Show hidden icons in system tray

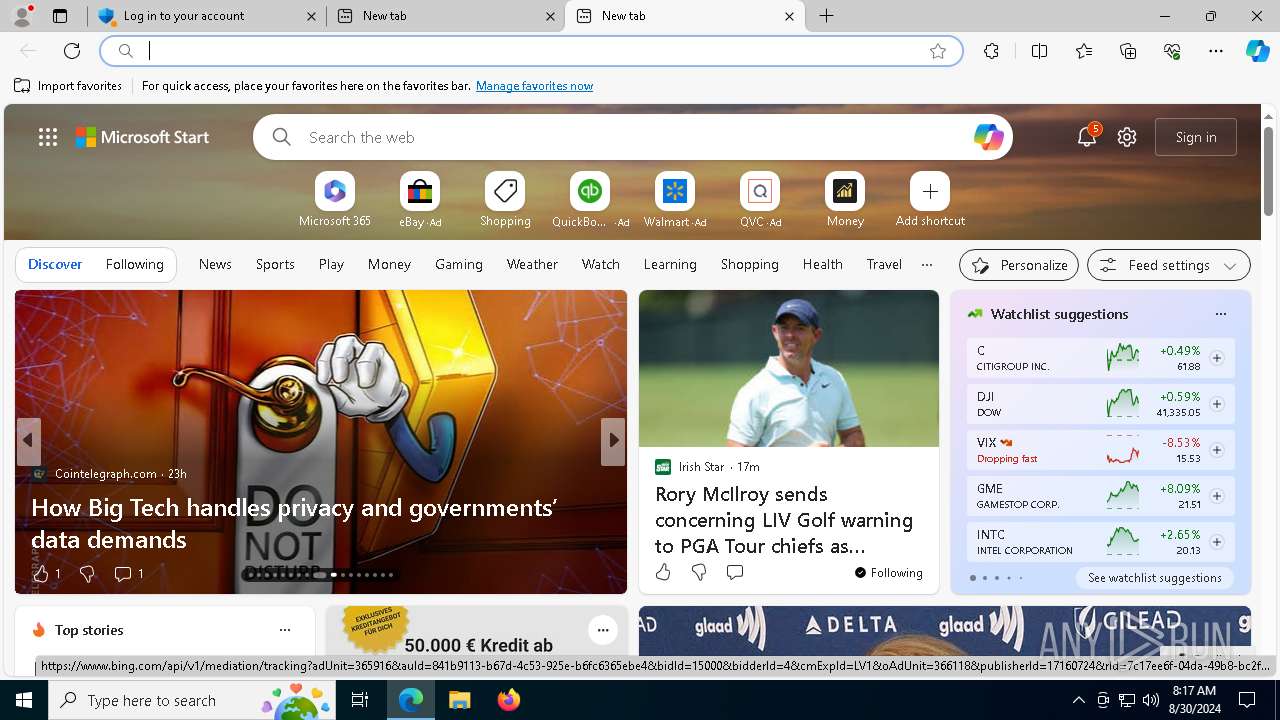tap(1078, 700)
